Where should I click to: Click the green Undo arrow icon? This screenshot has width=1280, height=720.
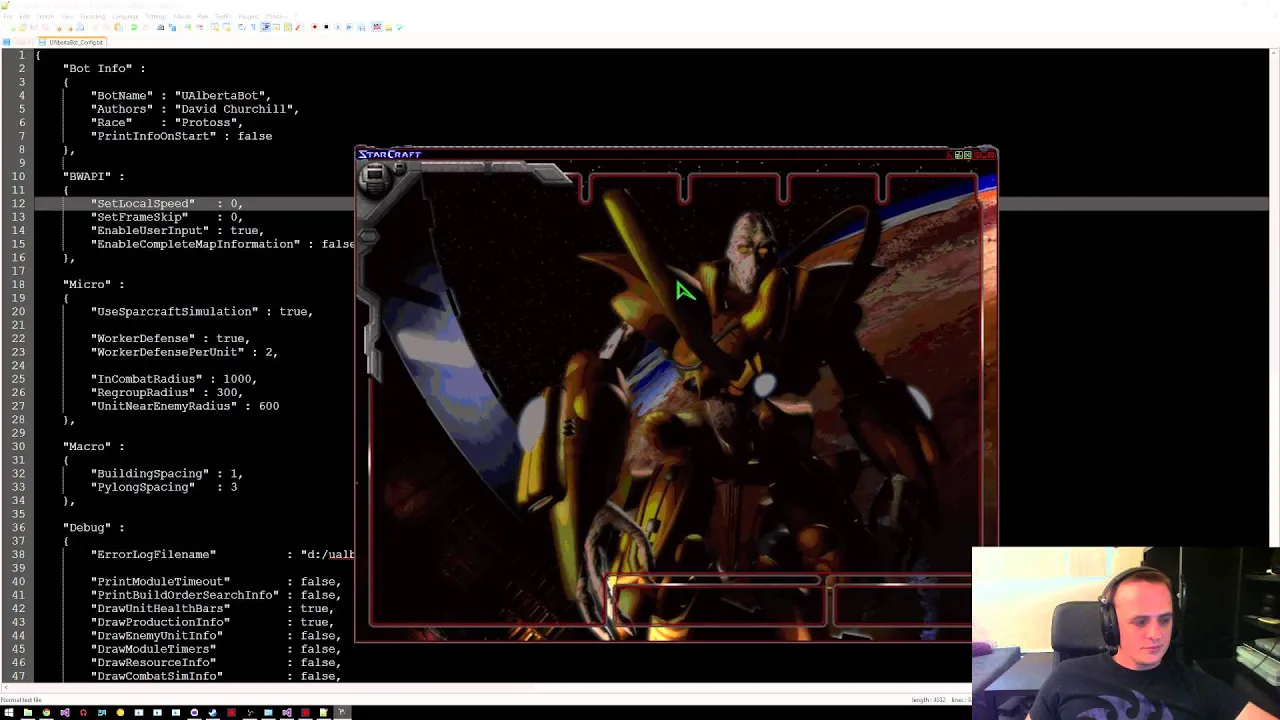(x=134, y=27)
